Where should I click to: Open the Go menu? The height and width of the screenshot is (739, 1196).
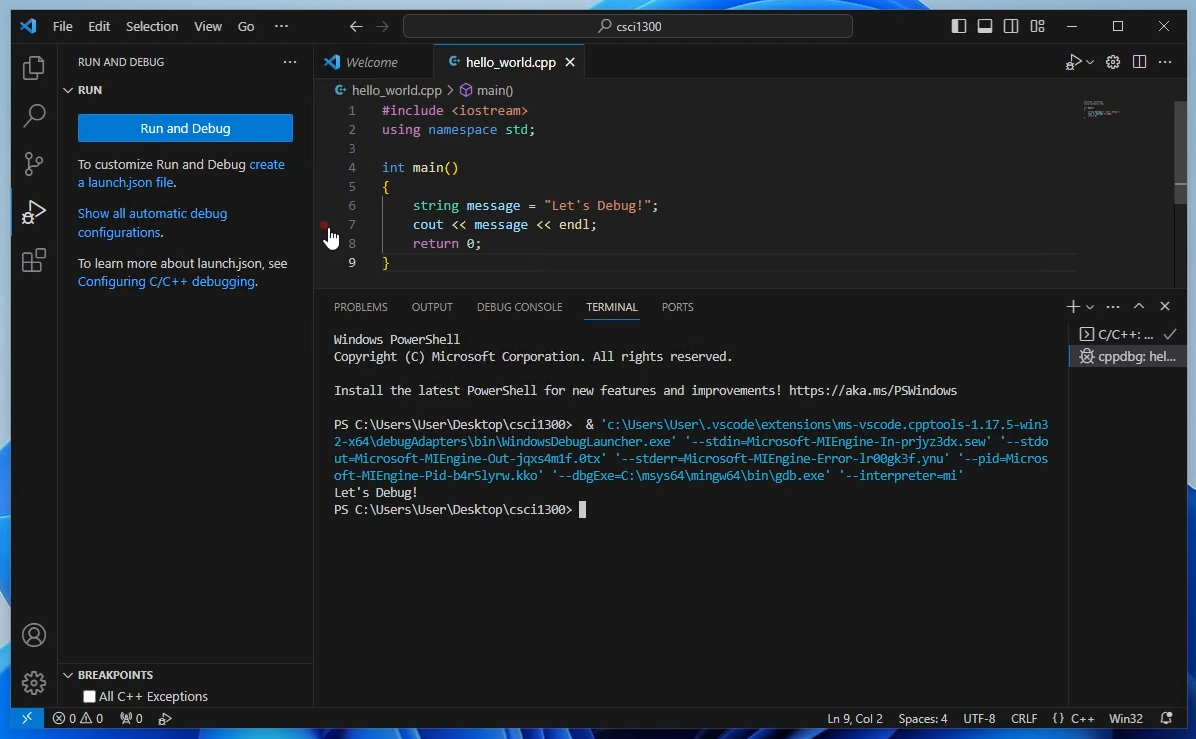pos(246,26)
